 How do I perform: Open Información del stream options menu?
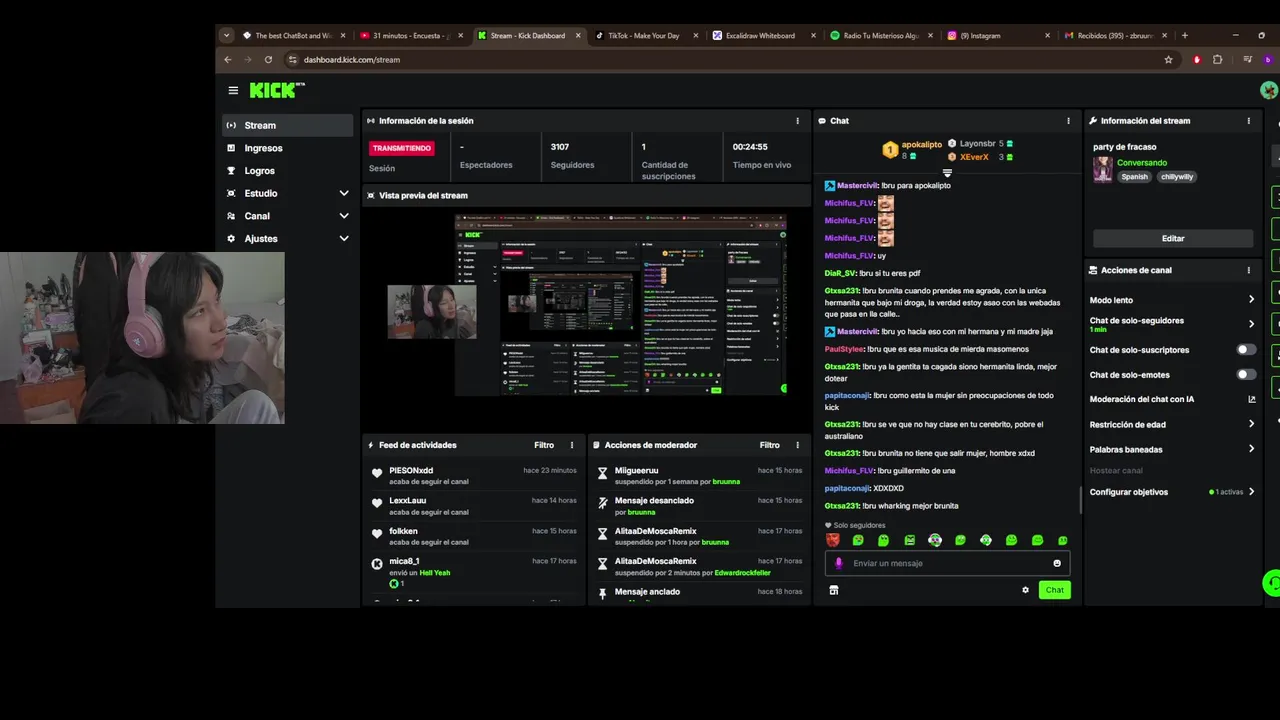pos(1248,121)
